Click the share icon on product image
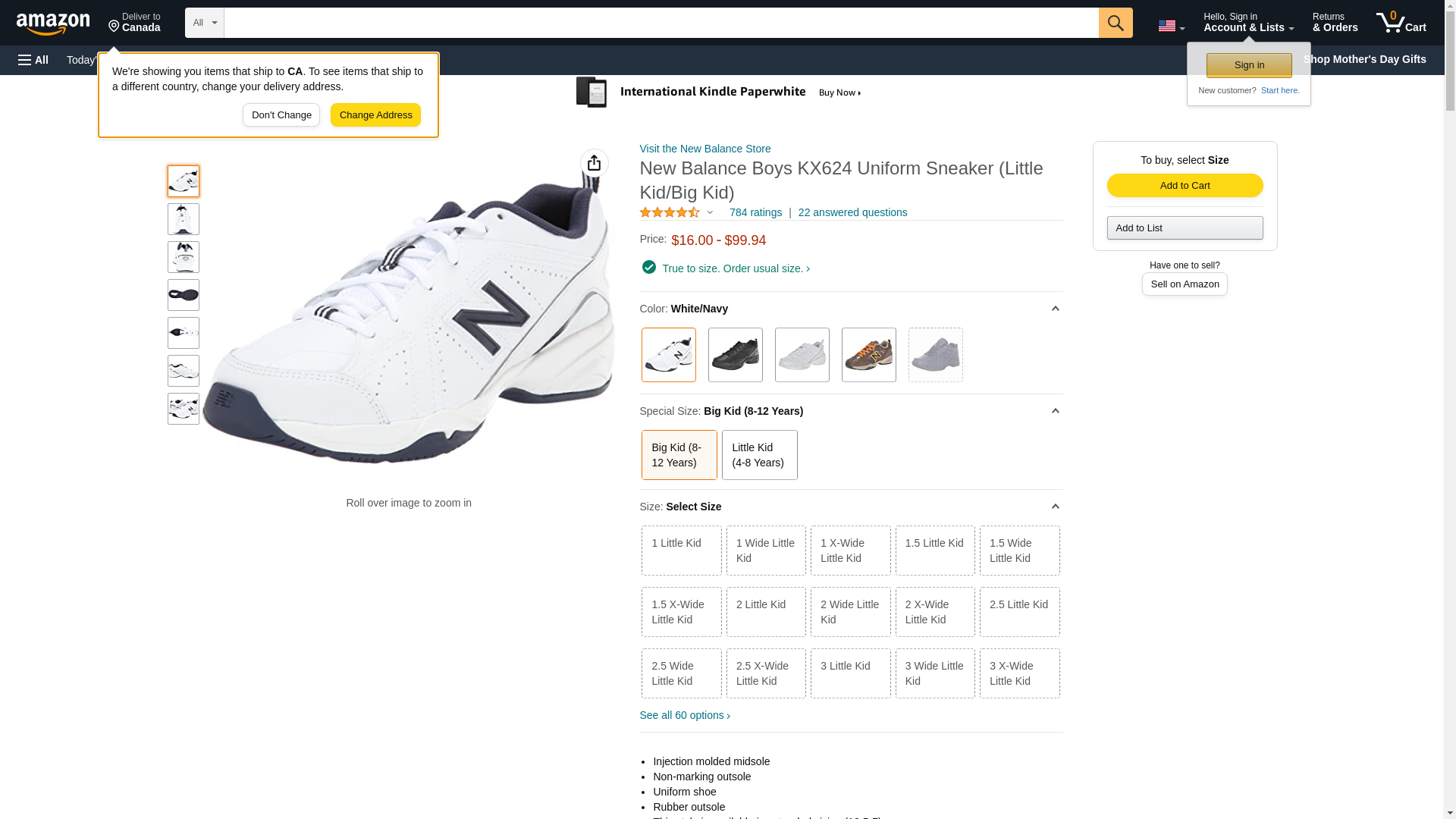 (594, 163)
